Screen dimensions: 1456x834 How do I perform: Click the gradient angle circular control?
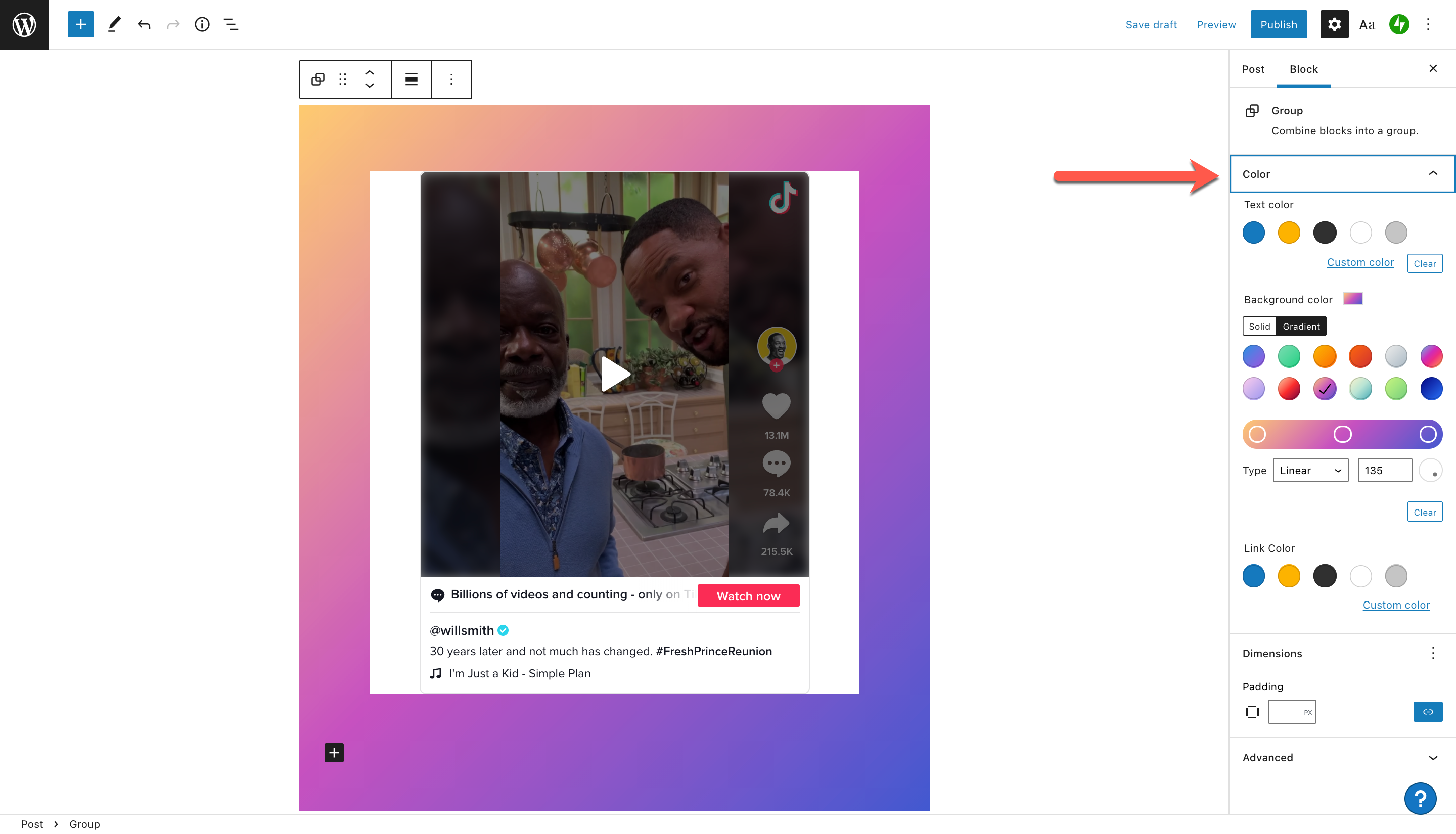(x=1430, y=470)
